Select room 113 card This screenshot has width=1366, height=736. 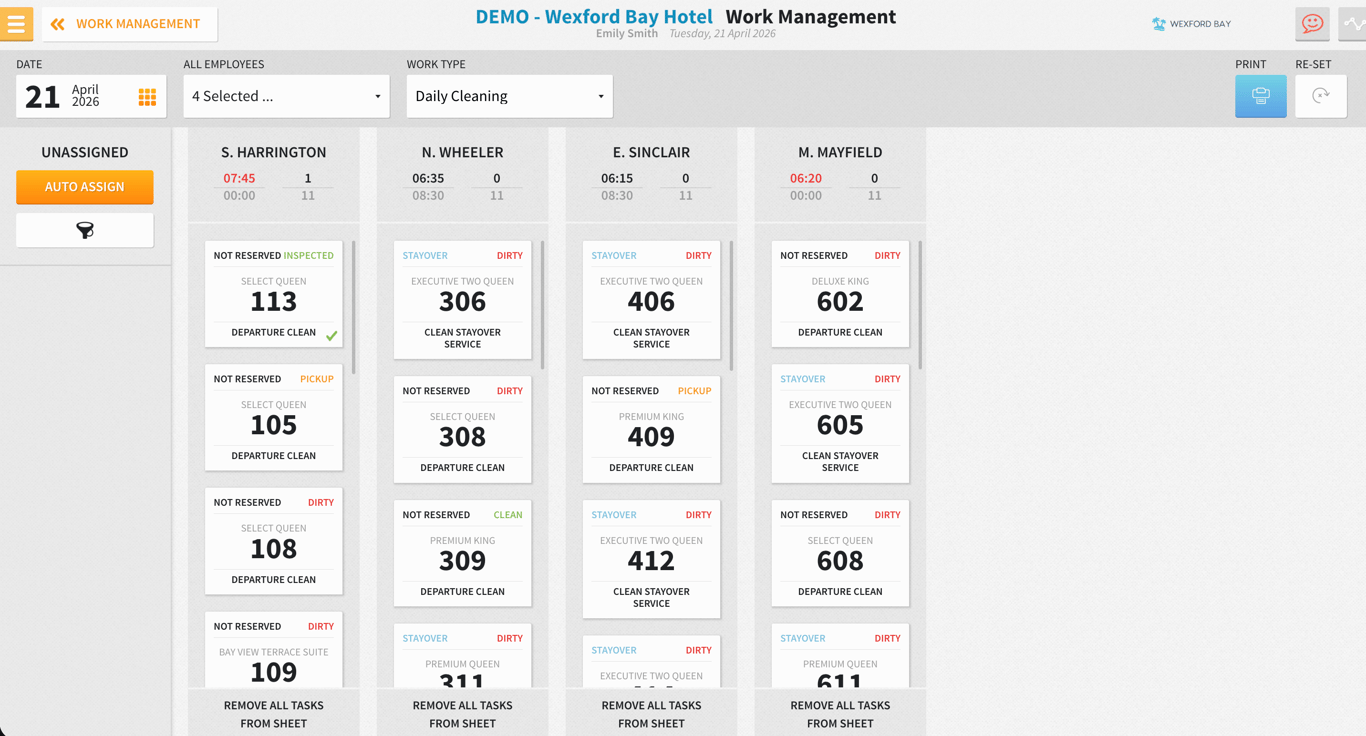click(x=273, y=294)
